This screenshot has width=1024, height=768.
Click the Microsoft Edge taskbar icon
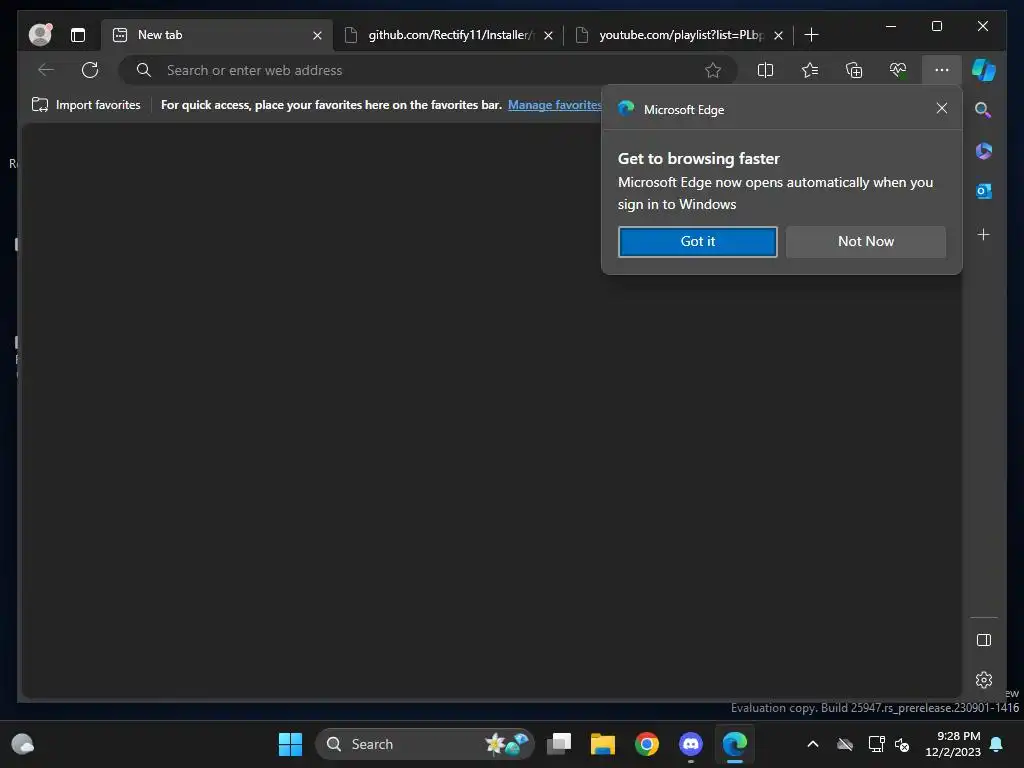735,744
